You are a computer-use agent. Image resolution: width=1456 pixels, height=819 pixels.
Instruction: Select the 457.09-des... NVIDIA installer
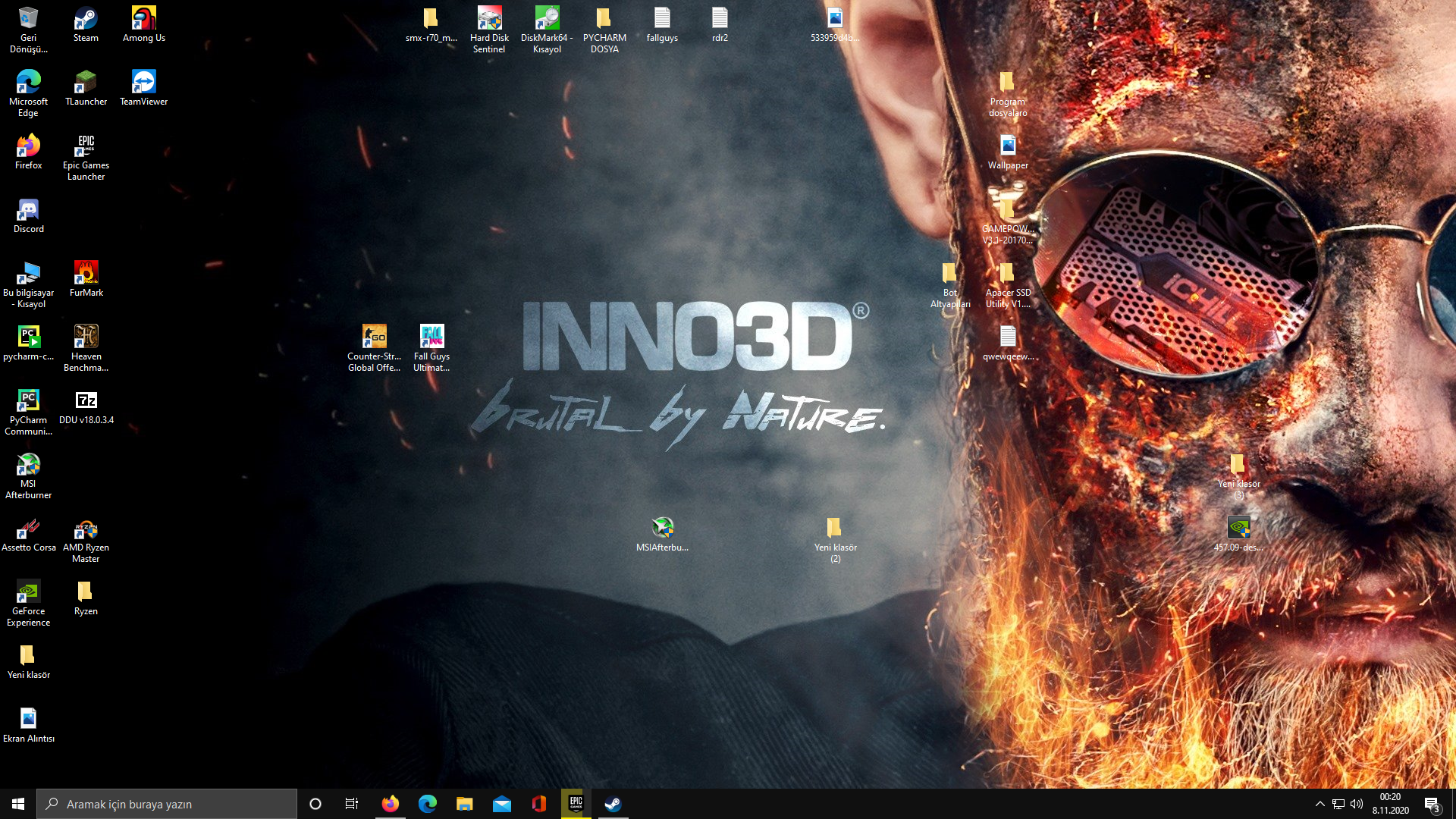point(1238,533)
